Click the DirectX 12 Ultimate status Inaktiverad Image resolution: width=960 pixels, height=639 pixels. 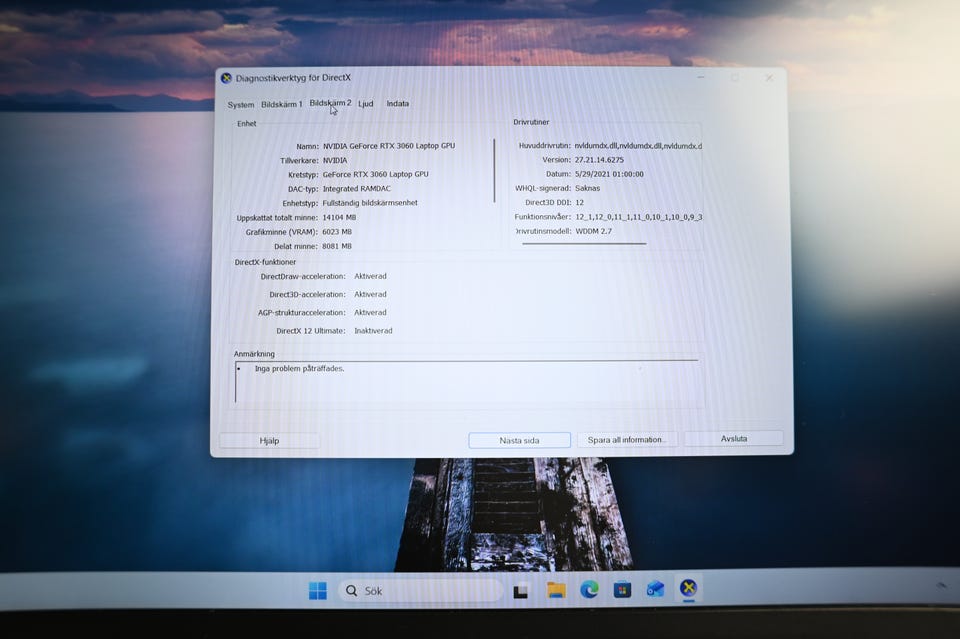373,331
